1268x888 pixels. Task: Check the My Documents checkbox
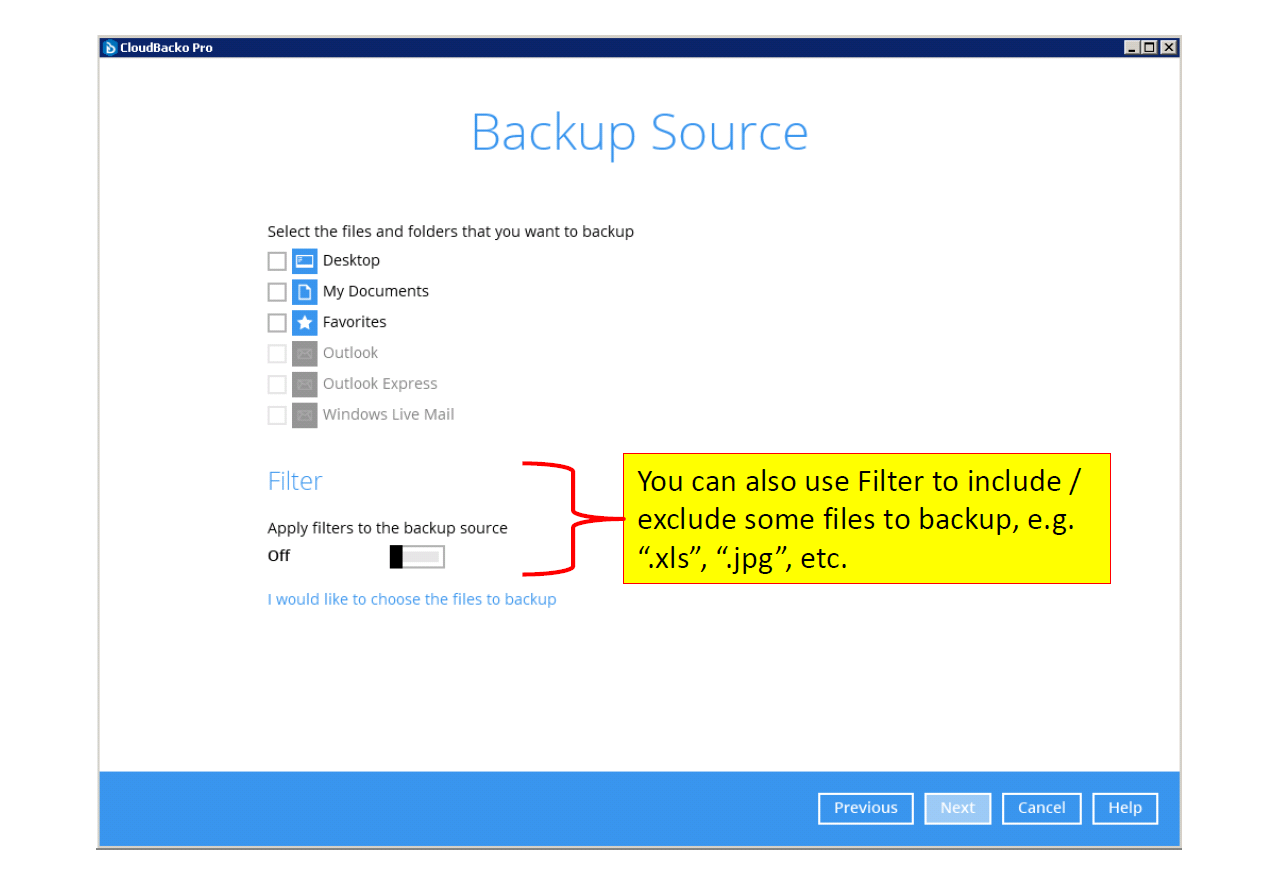pos(277,291)
